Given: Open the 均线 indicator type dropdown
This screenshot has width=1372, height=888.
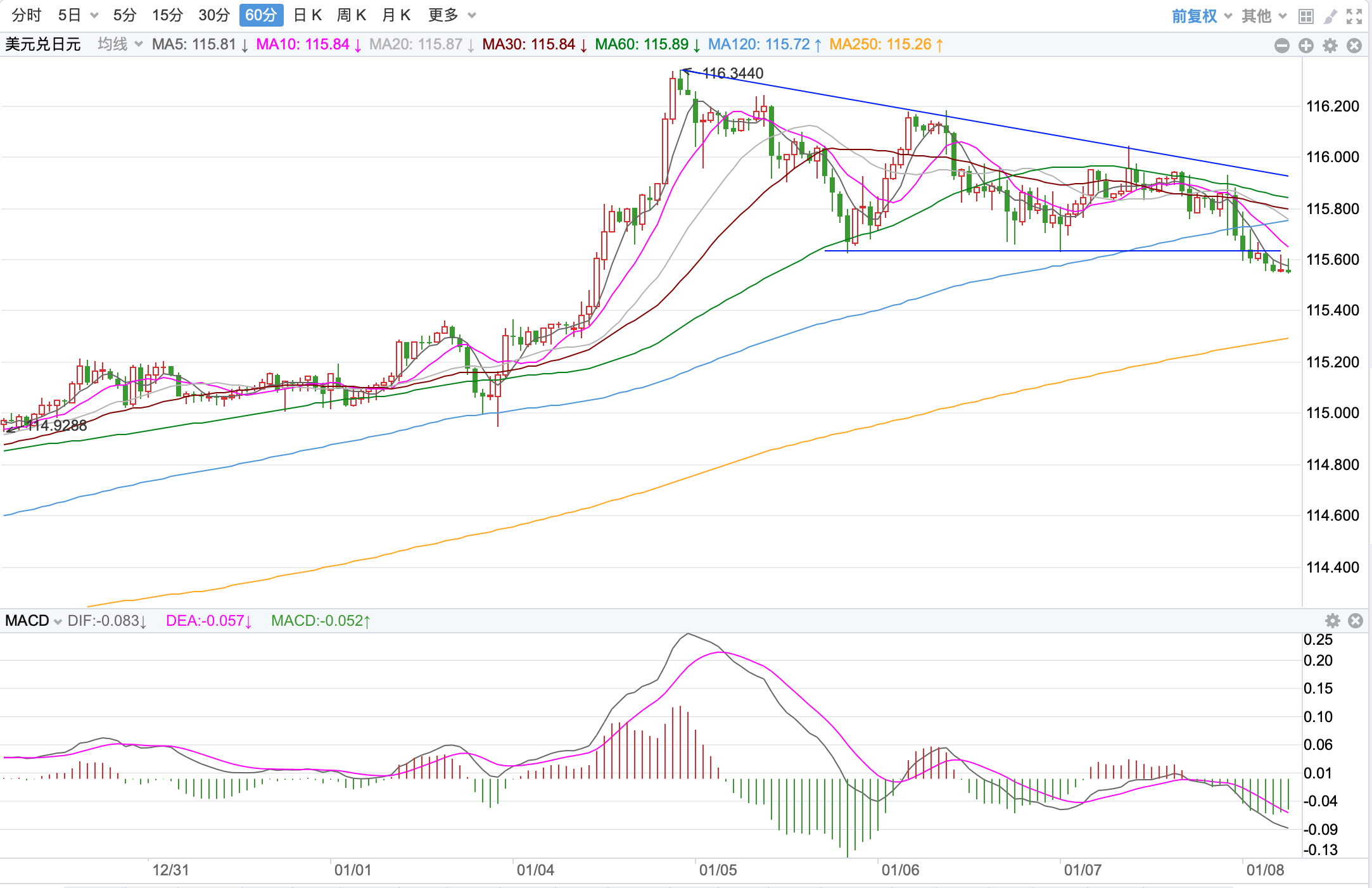Looking at the screenshot, I should pyautogui.click(x=120, y=44).
